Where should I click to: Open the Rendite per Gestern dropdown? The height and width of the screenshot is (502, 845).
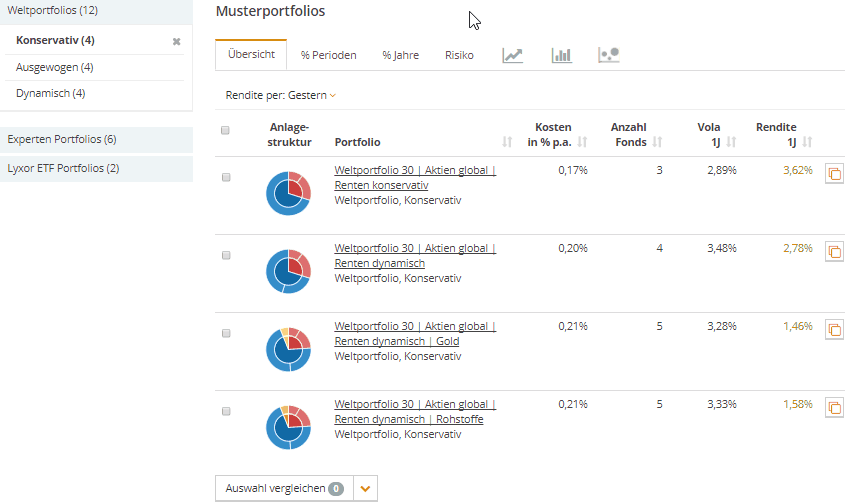coord(281,96)
